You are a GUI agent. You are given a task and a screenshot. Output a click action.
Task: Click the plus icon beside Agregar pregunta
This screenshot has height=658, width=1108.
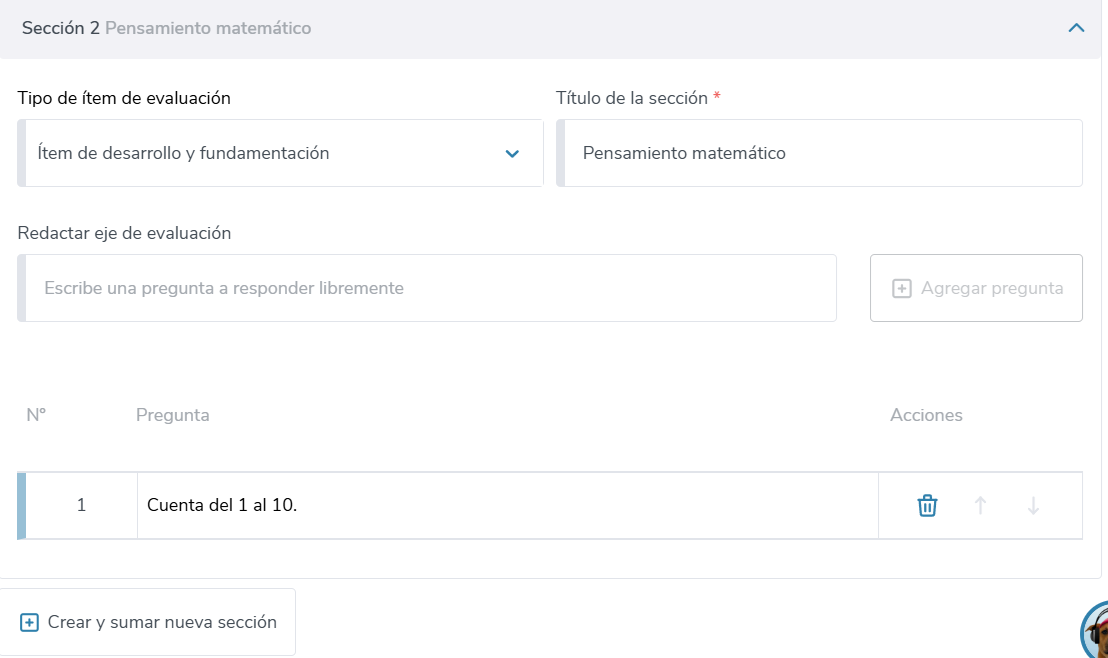901,288
